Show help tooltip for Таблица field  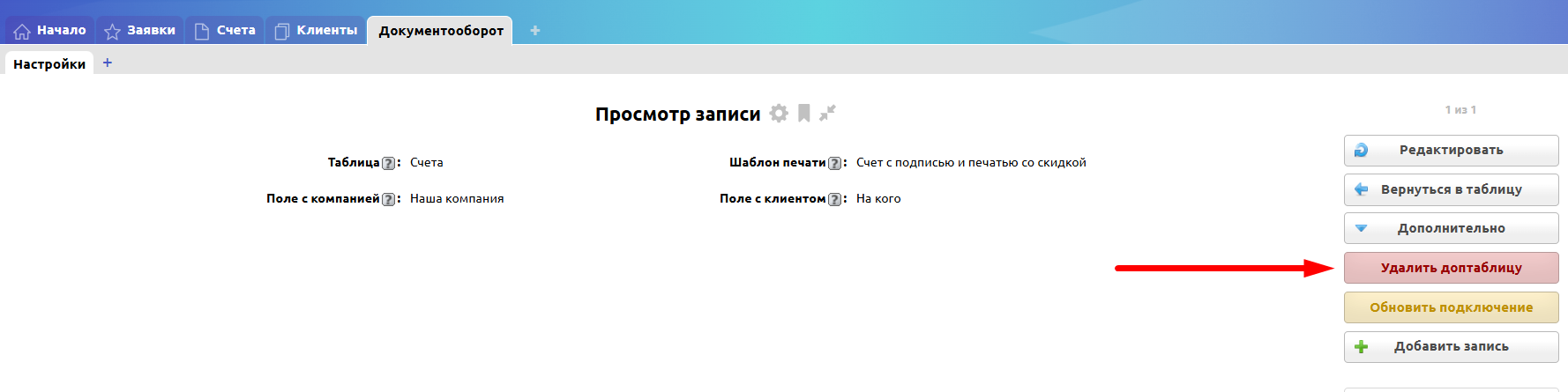(x=388, y=163)
